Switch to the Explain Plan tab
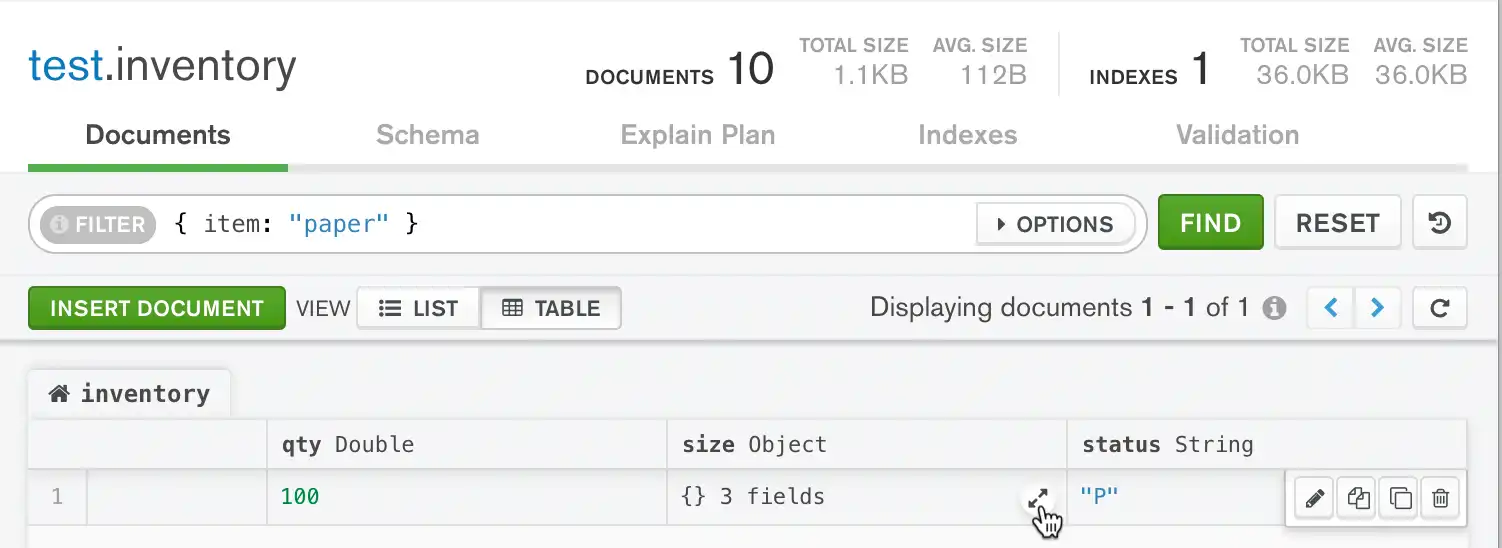The image size is (1502, 548). (697, 135)
